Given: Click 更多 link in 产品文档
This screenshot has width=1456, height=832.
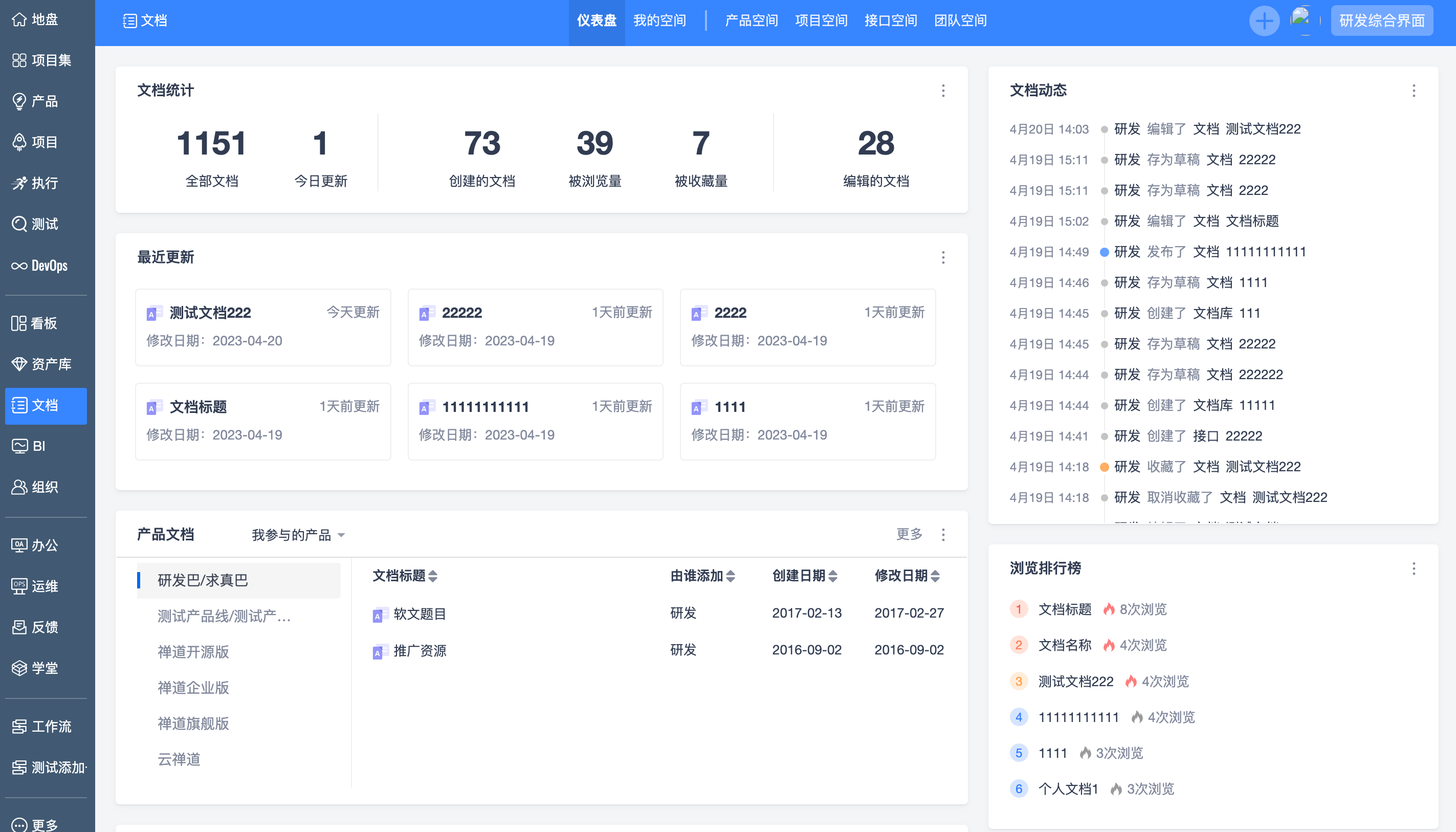Looking at the screenshot, I should click(909, 534).
